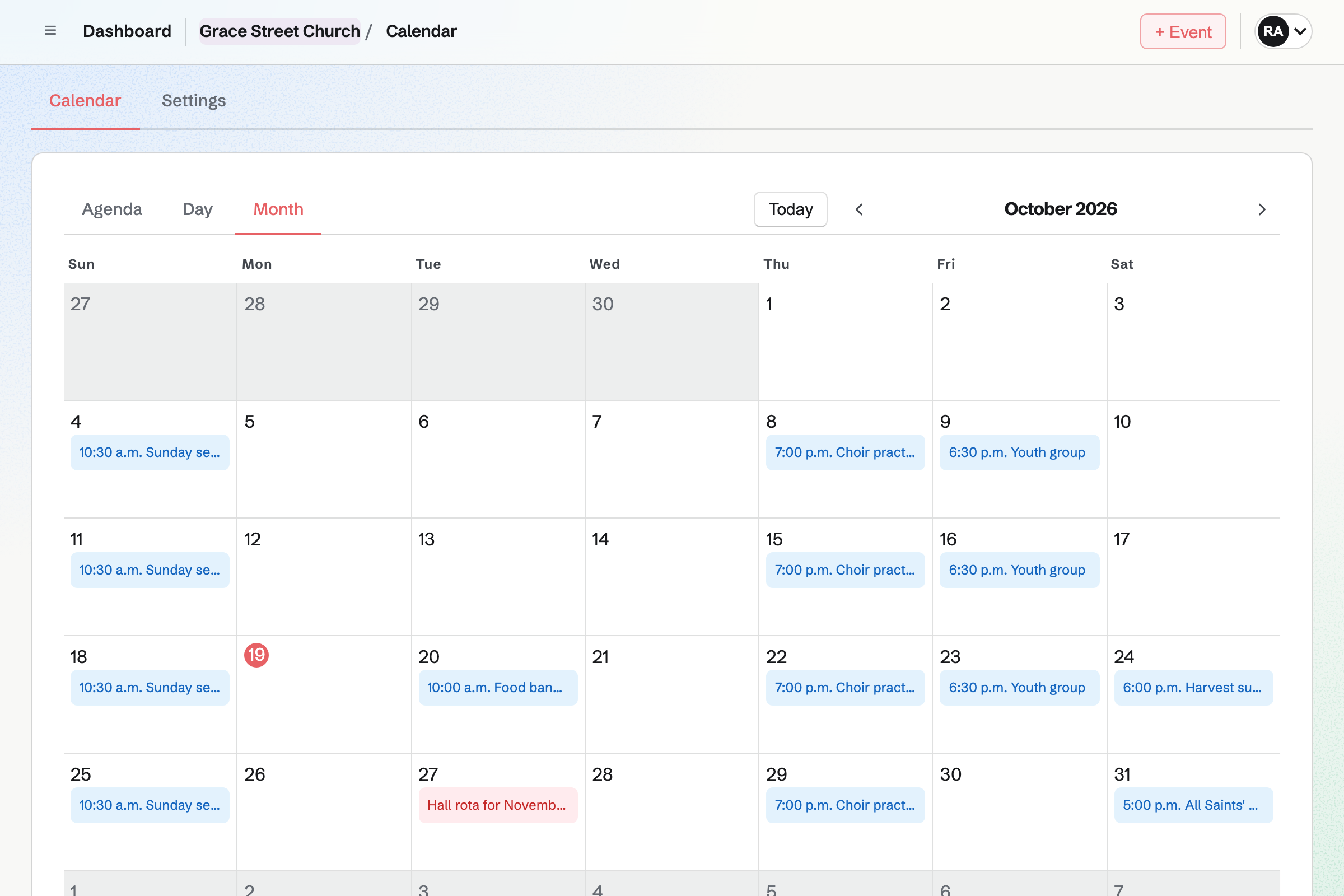Screen dimensions: 1344x896
Task: Switch to Day view
Action: (197, 209)
